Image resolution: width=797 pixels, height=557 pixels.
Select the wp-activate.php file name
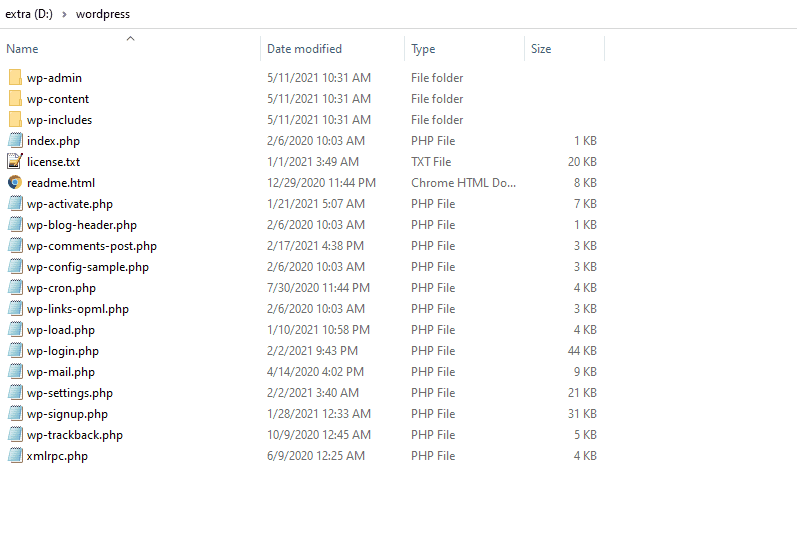tap(70, 204)
